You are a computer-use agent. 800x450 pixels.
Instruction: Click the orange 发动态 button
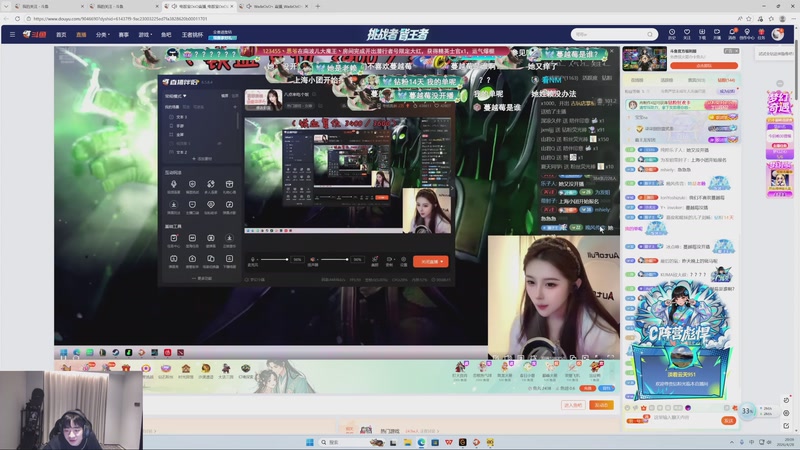(x=601, y=405)
